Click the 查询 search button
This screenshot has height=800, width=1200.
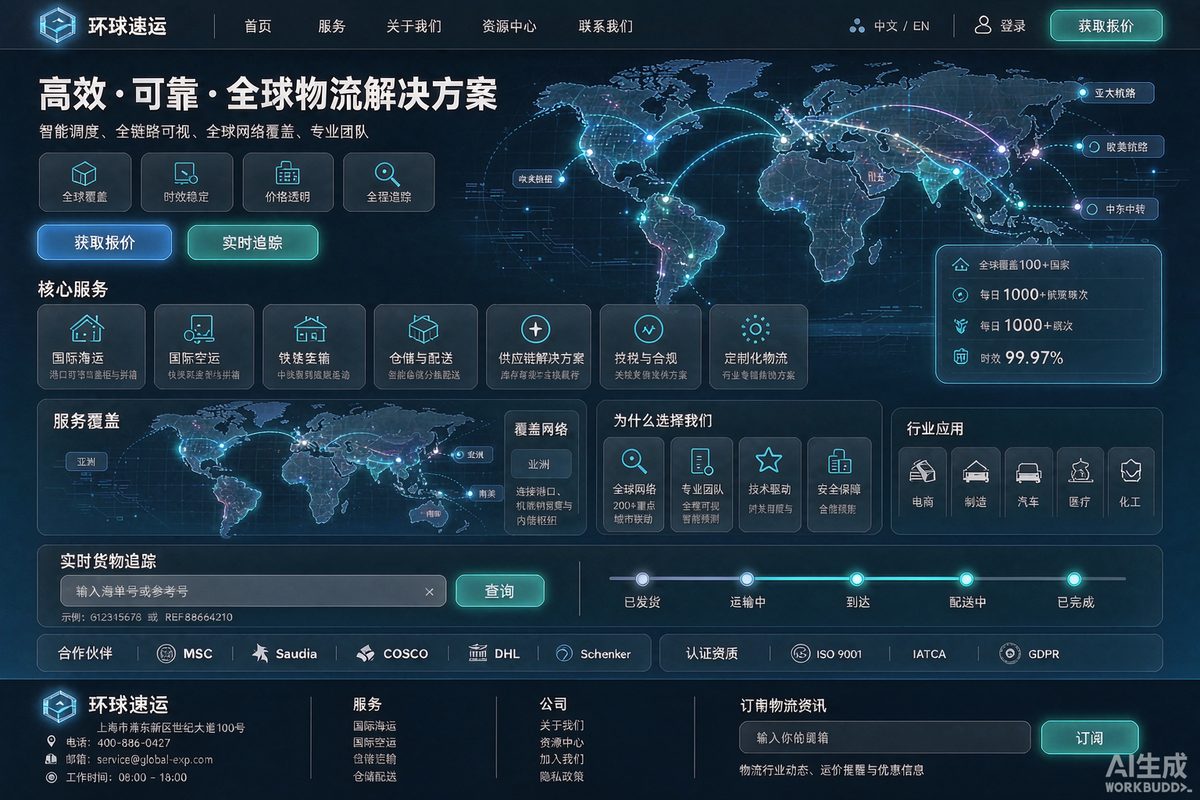(x=500, y=591)
